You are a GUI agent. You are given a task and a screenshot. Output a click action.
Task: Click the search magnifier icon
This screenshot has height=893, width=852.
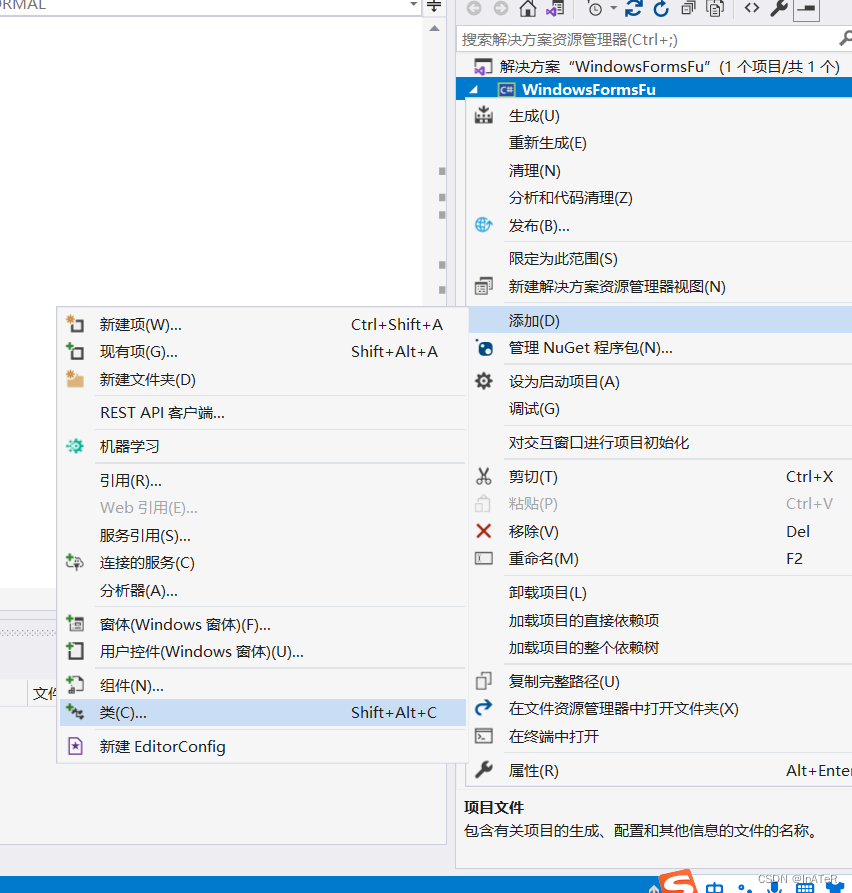(846, 39)
